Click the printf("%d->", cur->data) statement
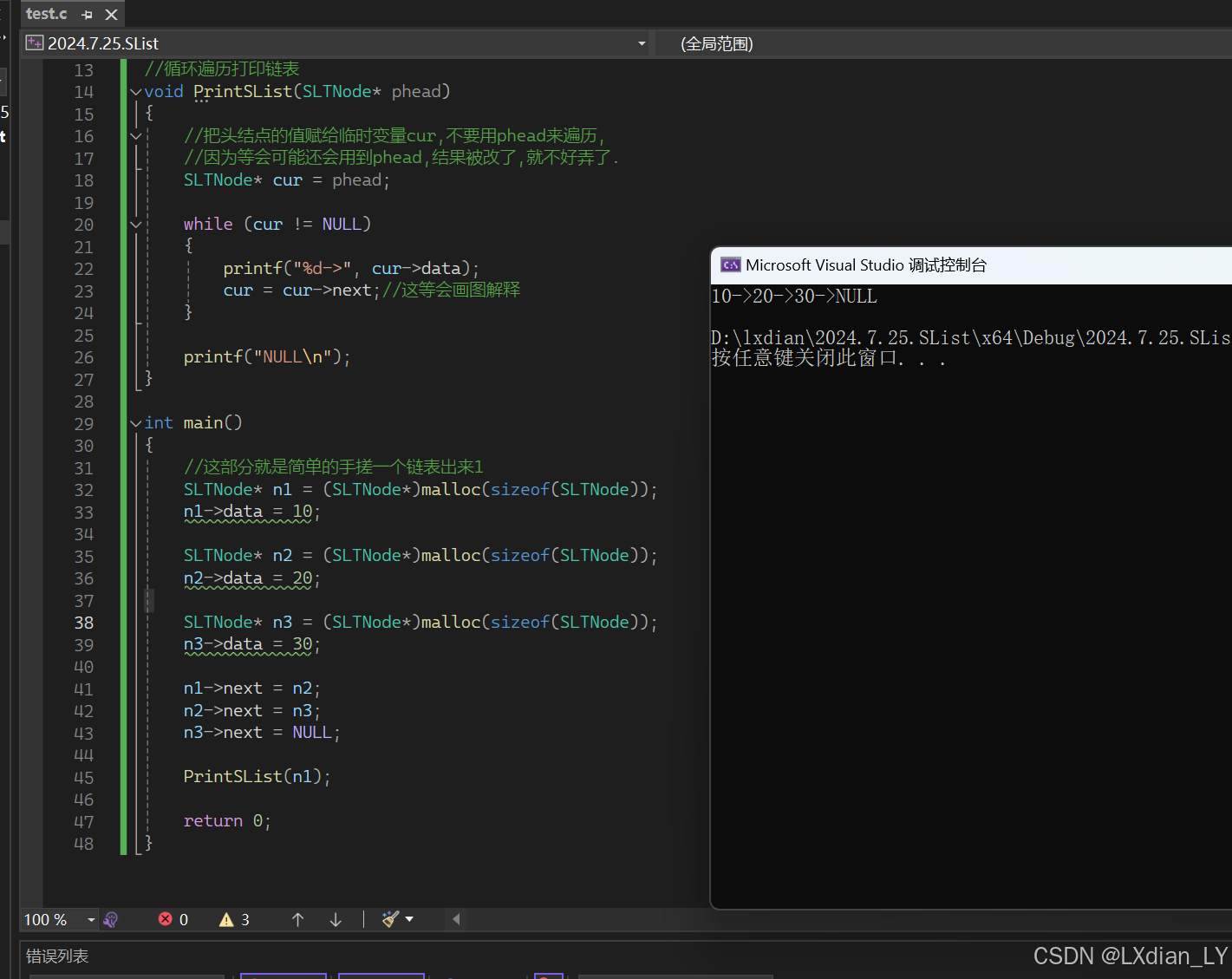 click(x=351, y=269)
